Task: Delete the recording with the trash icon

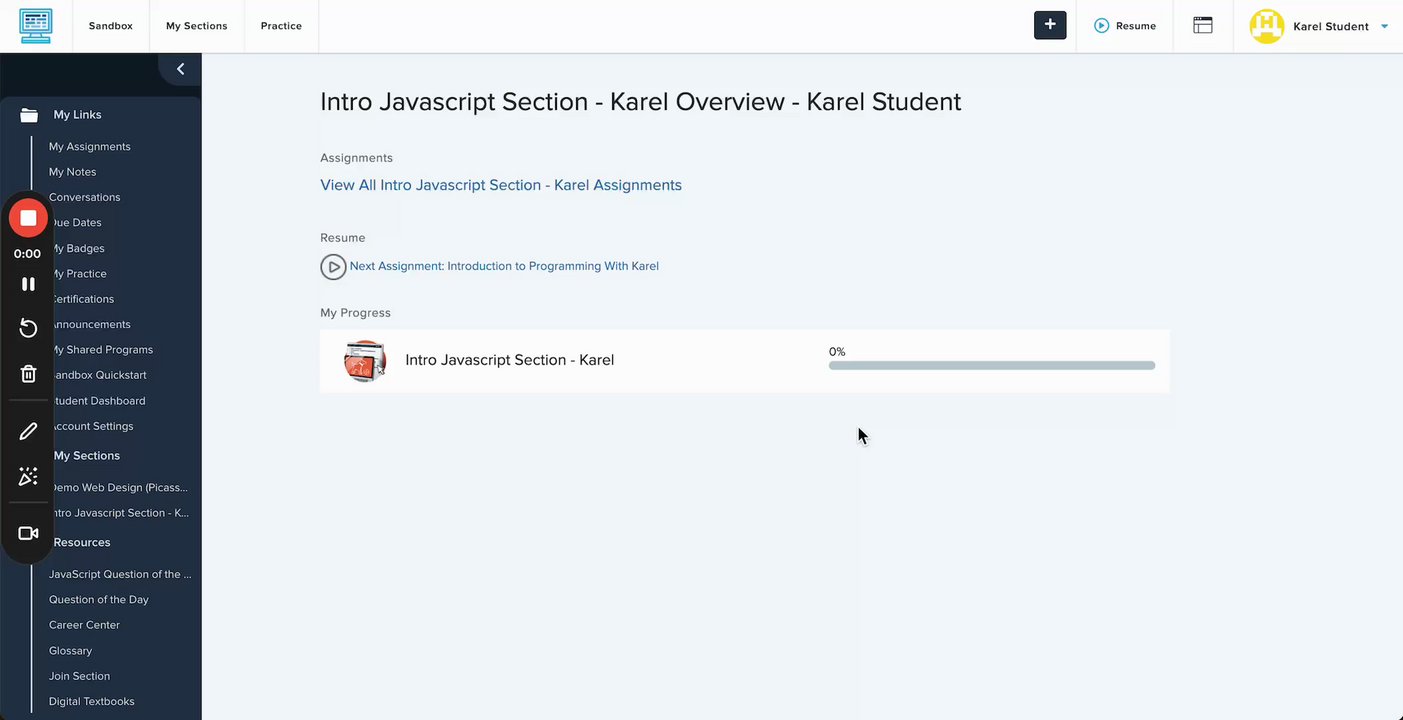Action: (28, 374)
